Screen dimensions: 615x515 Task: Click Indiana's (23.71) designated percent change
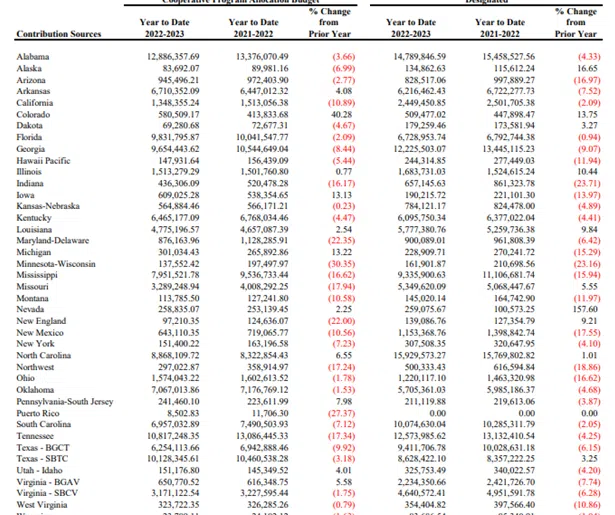pyautogui.click(x=587, y=184)
